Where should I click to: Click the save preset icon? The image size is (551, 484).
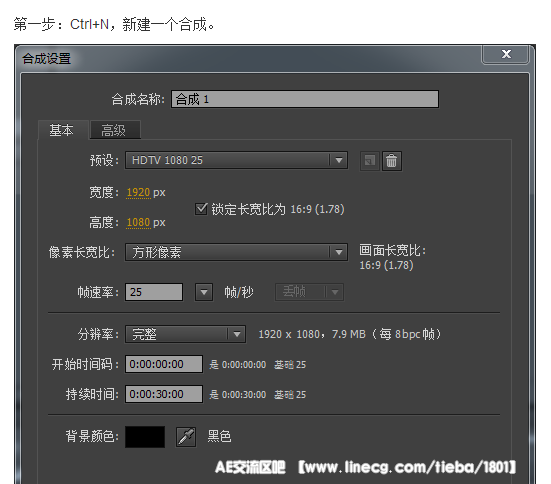pyautogui.click(x=370, y=161)
